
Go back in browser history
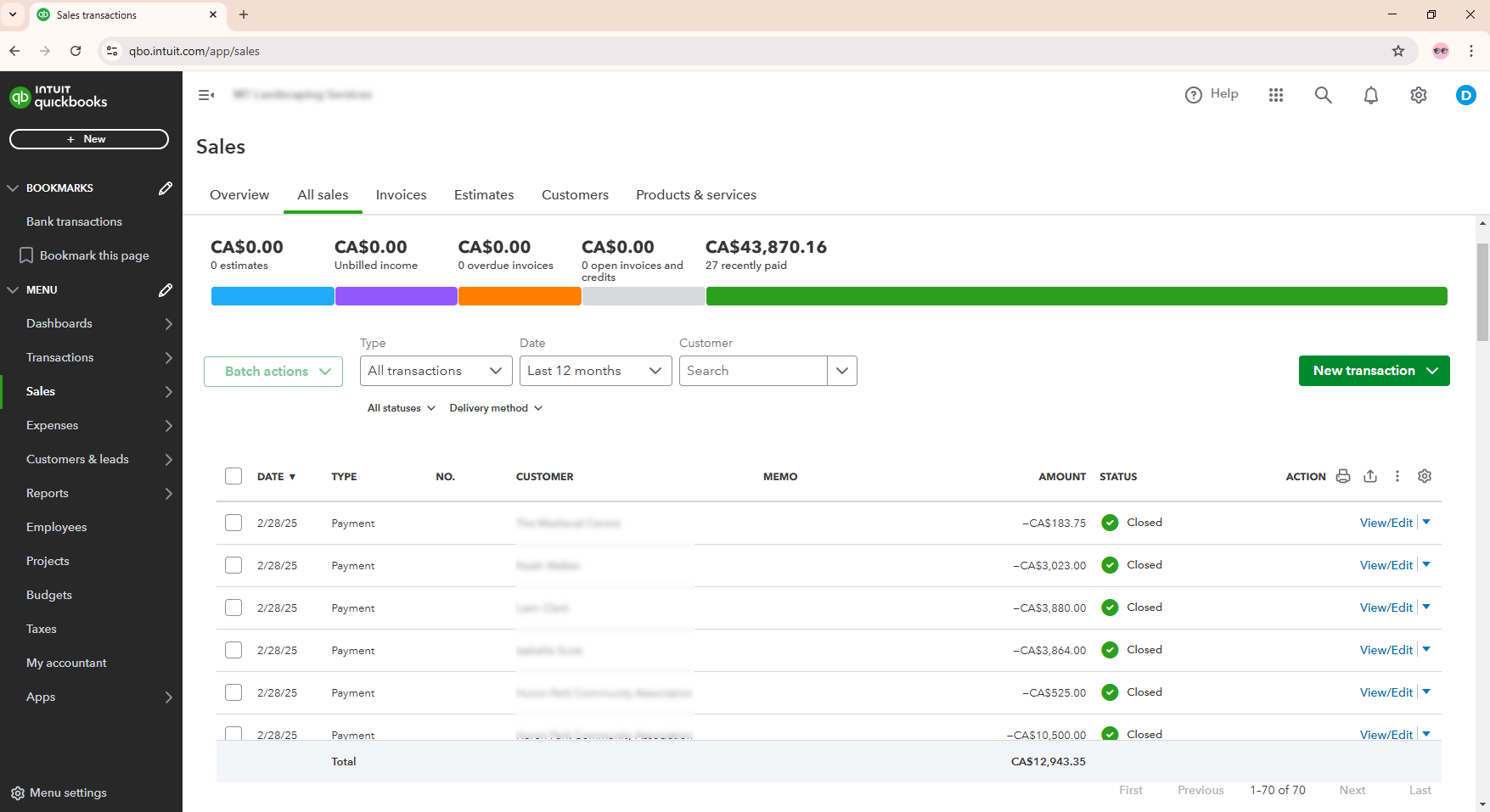tap(14, 51)
